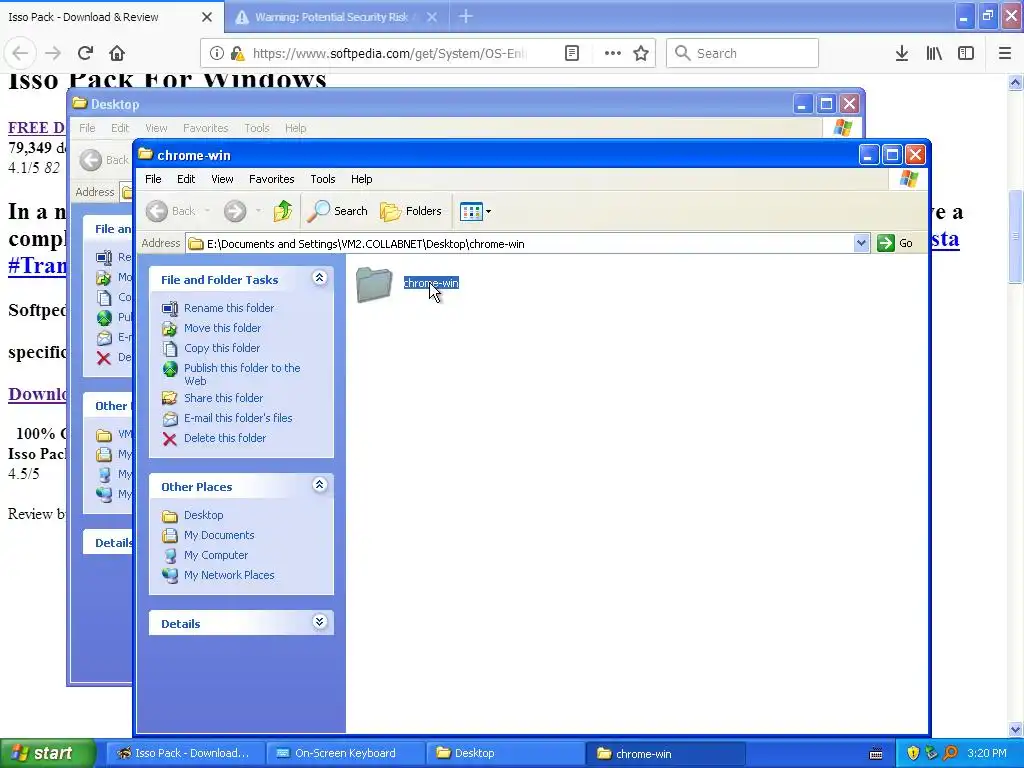Close the Isso Pack Firefox tab

[x=207, y=17]
